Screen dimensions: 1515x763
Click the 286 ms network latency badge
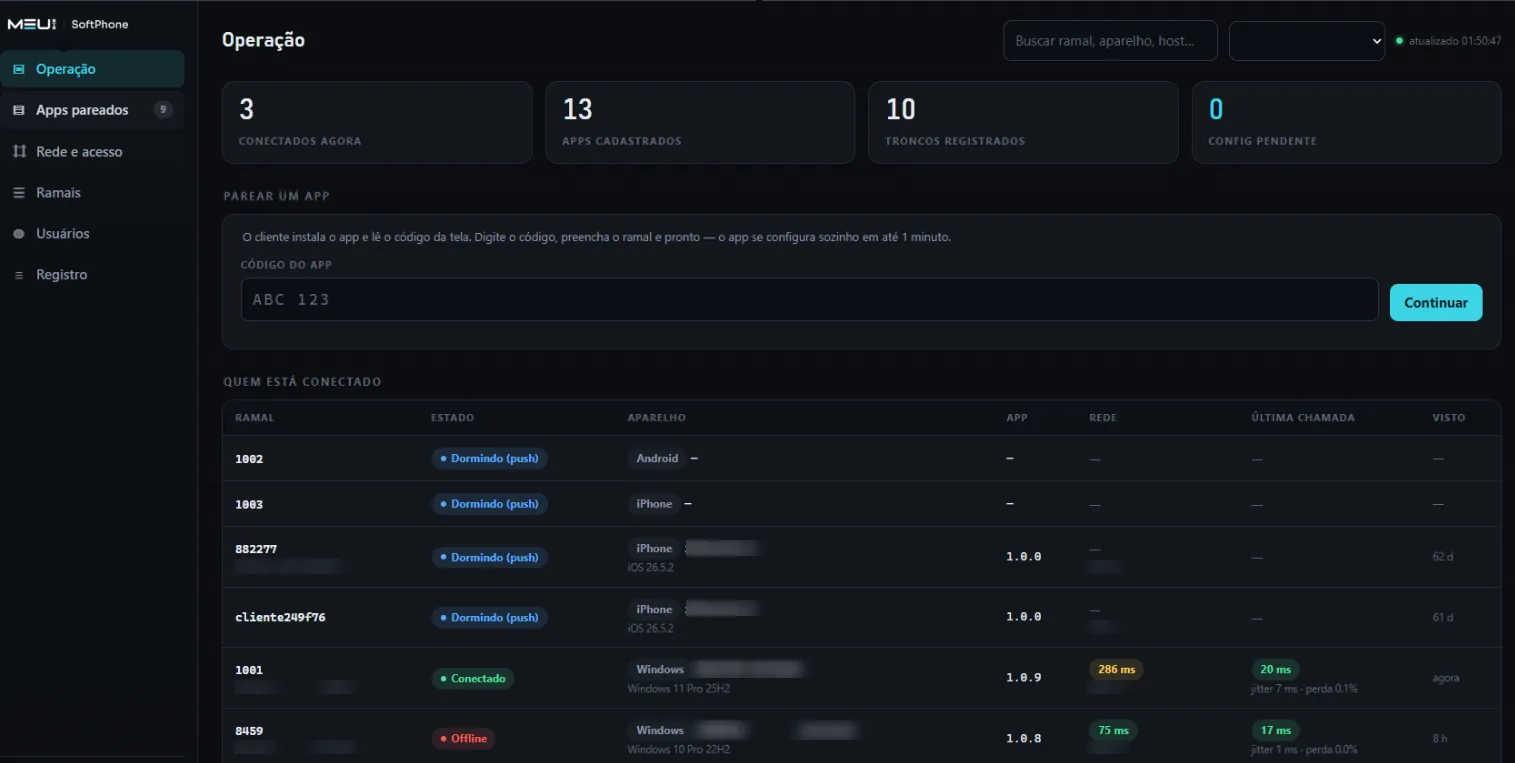point(1116,670)
